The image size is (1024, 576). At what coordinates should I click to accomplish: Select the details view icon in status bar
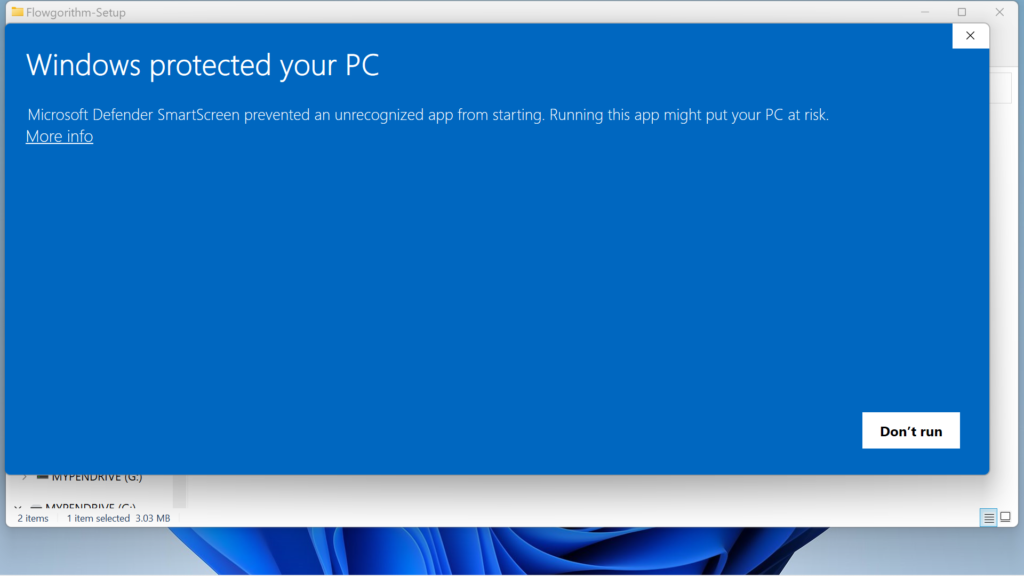coord(988,517)
